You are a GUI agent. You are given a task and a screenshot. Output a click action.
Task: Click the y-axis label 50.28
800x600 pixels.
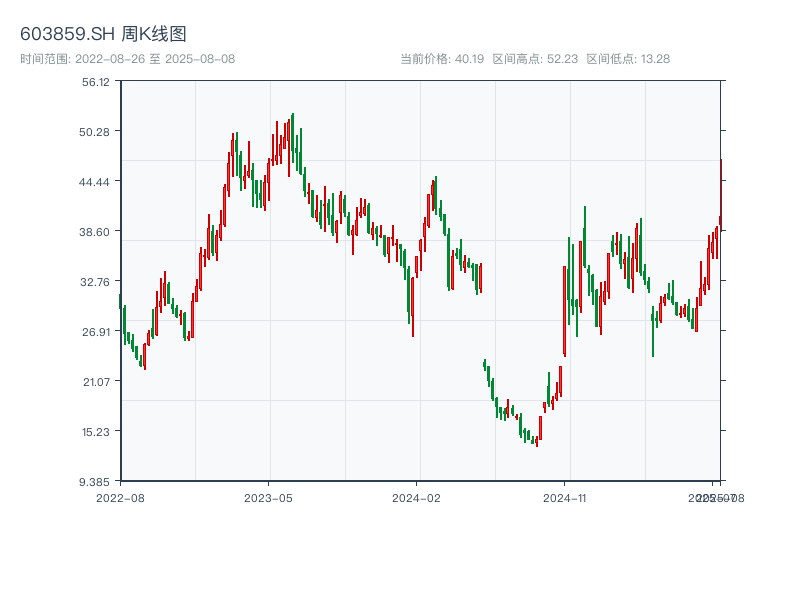(x=94, y=132)
